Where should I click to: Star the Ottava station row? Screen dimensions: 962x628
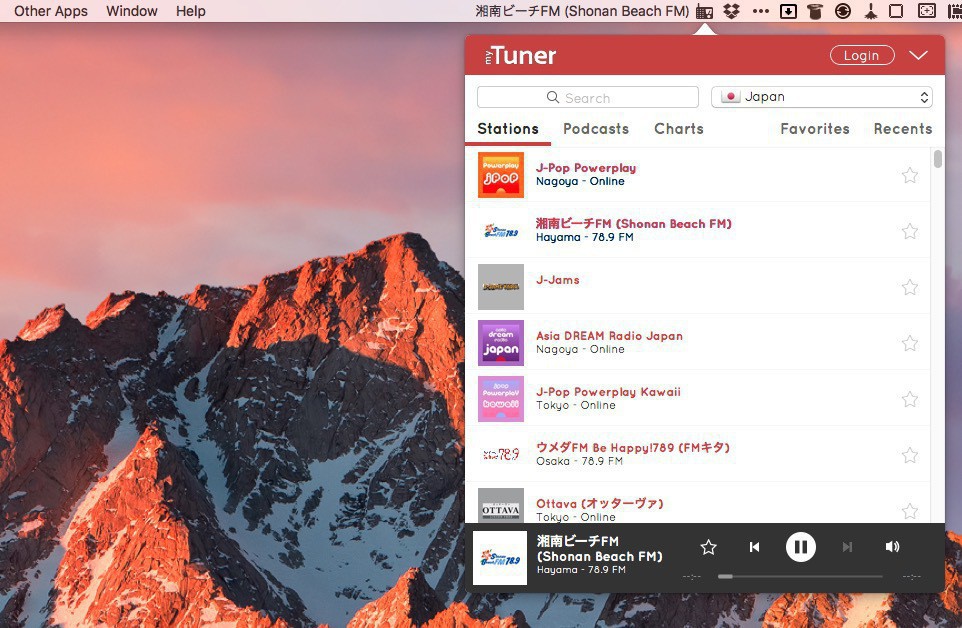910,511
